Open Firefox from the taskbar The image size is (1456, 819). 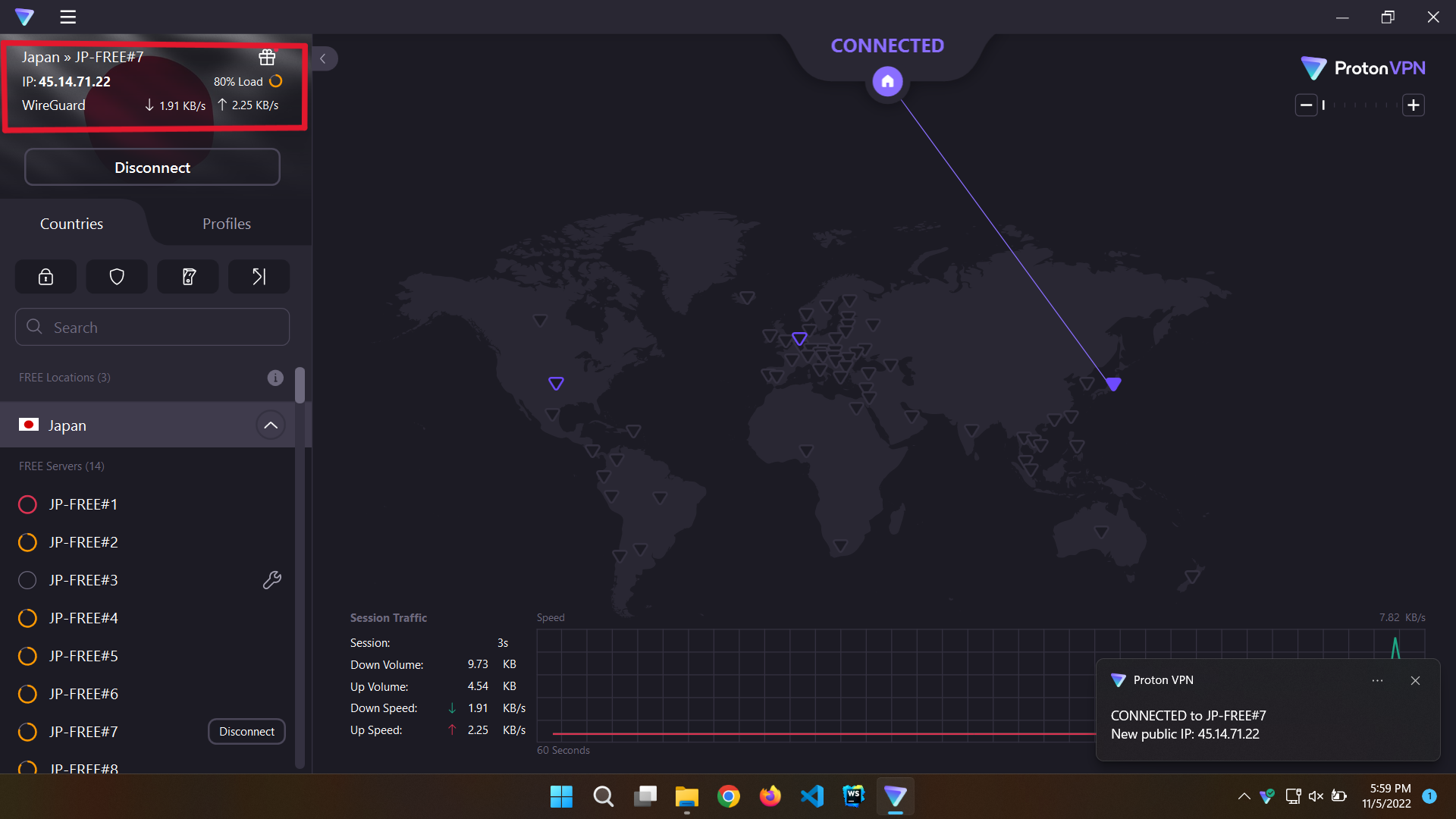coord(770,796)
